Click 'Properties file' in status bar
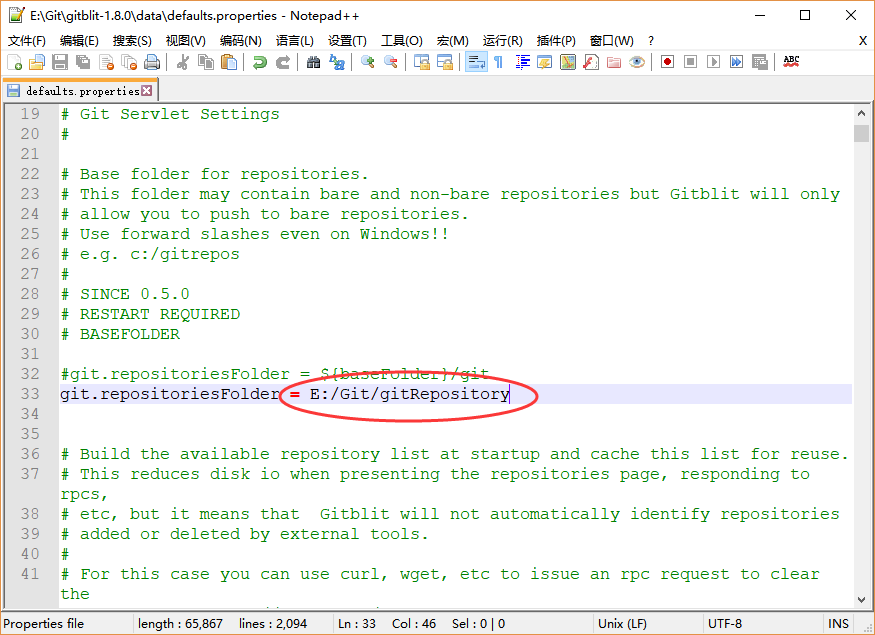 44,624
